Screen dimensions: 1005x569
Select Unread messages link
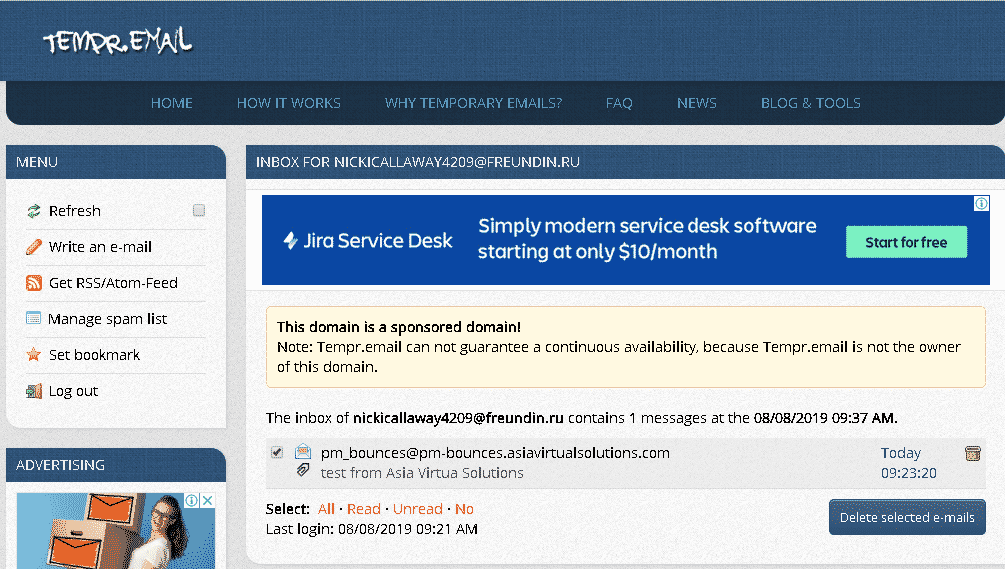(417, 509)
